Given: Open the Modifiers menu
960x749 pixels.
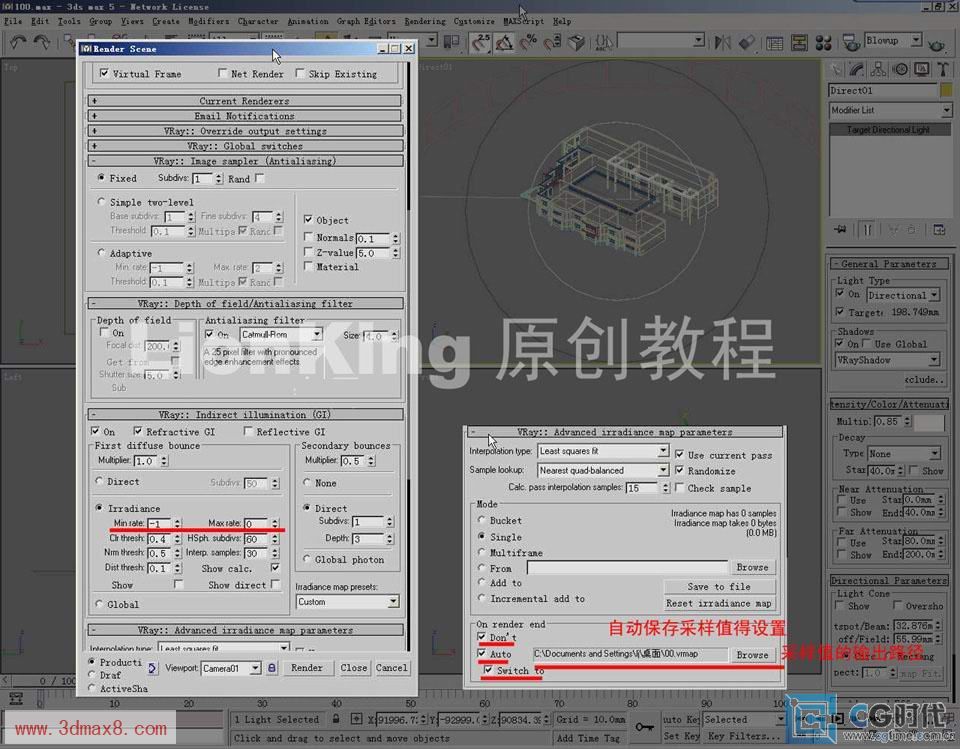Looking at the screenshot, I should [x=208, y=21].
